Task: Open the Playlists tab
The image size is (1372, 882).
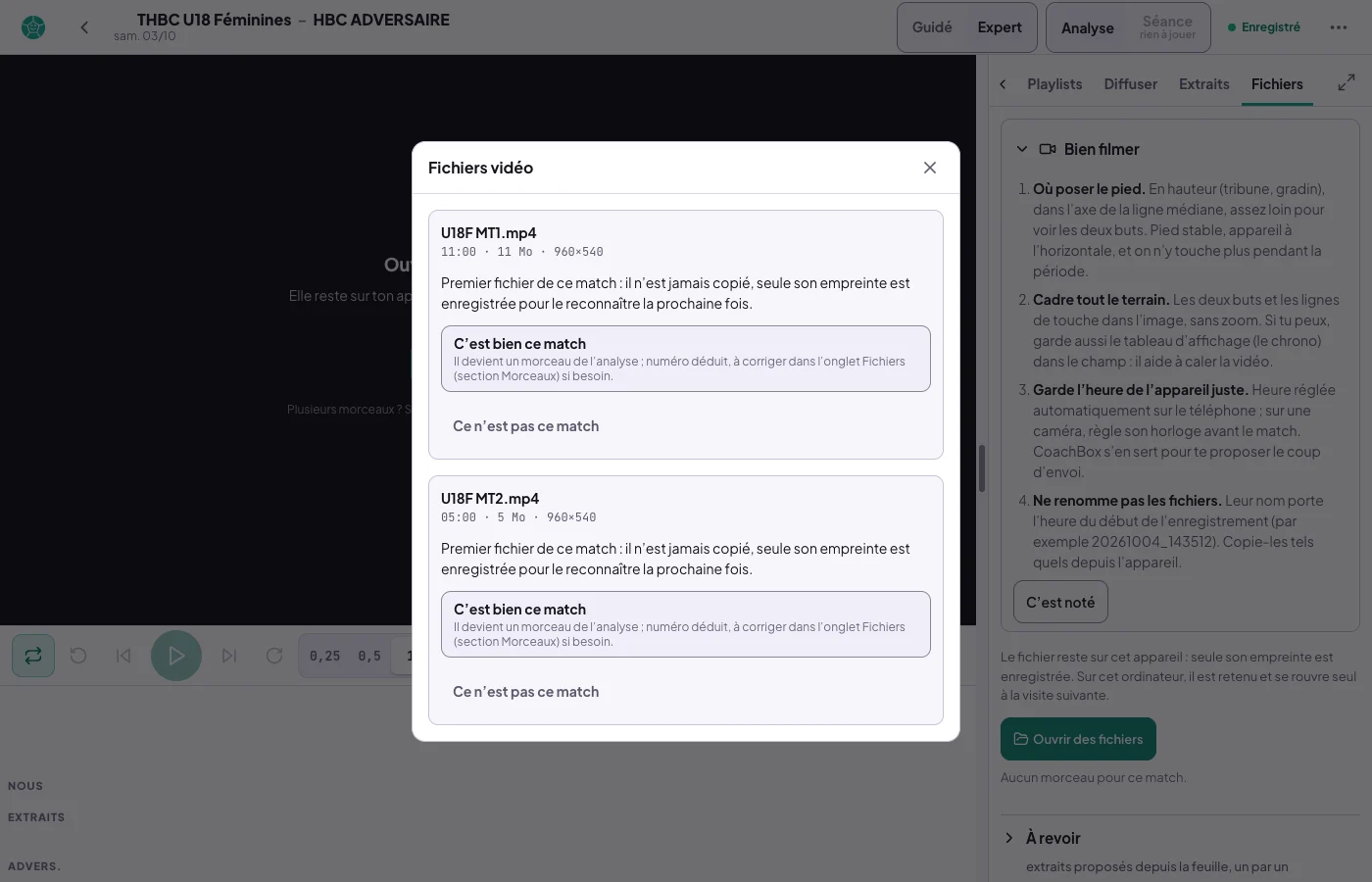Action: coord(1054,84)
